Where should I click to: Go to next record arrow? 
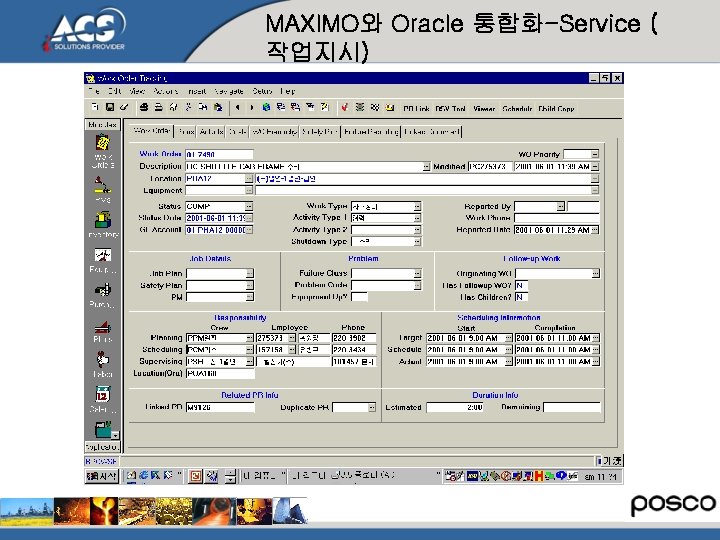click(x=252, y=107)
